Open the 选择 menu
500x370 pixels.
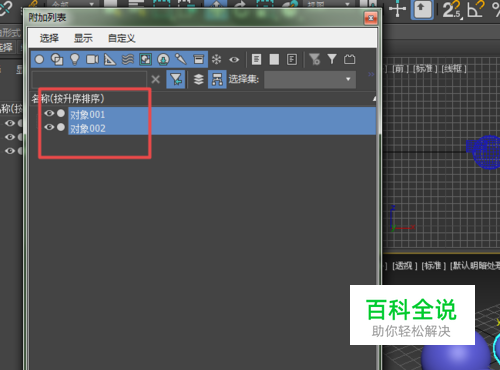click(49, 38)
